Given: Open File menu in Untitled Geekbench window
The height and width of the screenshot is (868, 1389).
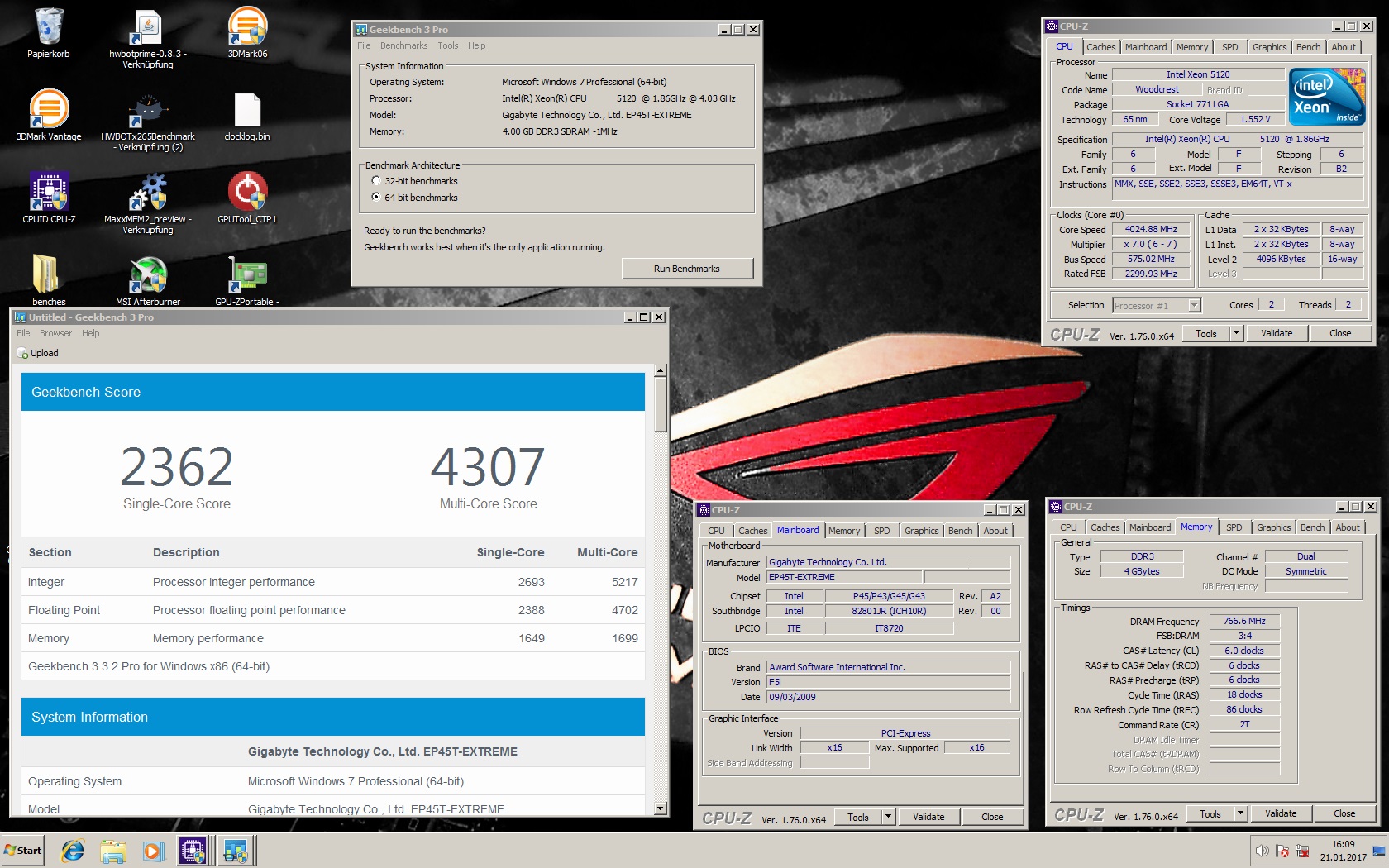Looking at the screenshot, I should [23, 333].
